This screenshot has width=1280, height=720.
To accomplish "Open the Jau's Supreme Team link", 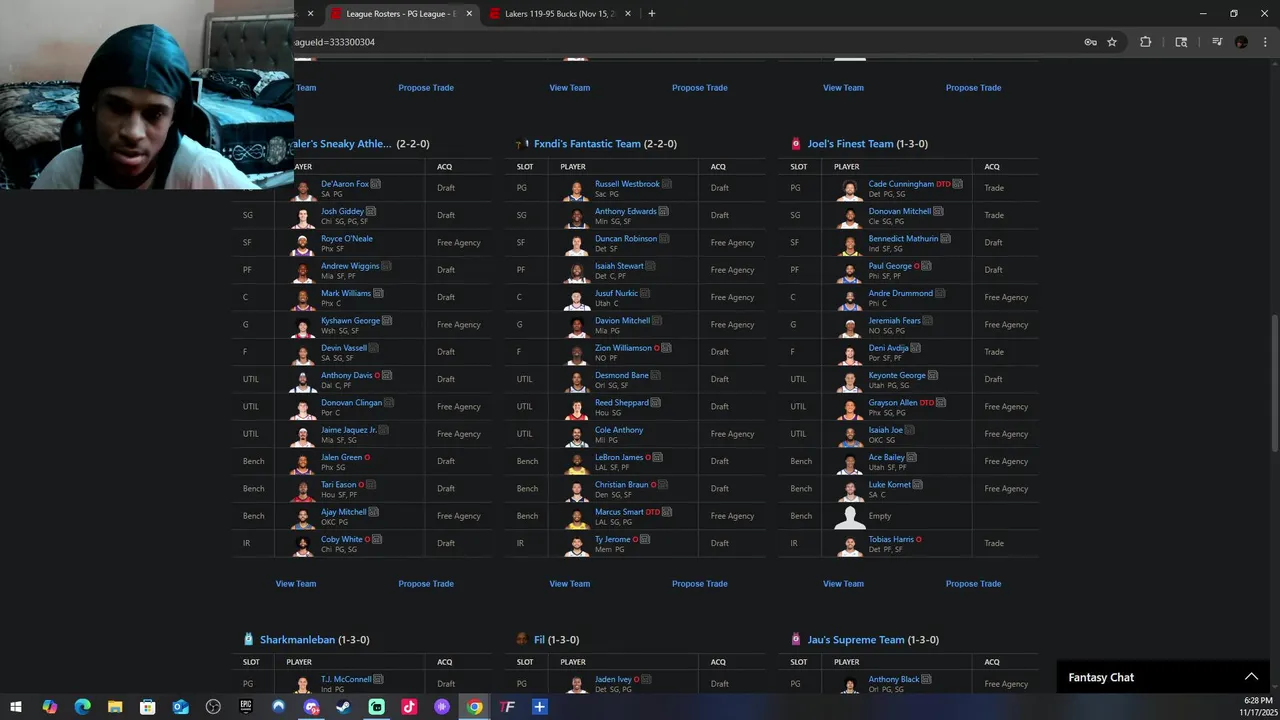I will coord(856,639).
